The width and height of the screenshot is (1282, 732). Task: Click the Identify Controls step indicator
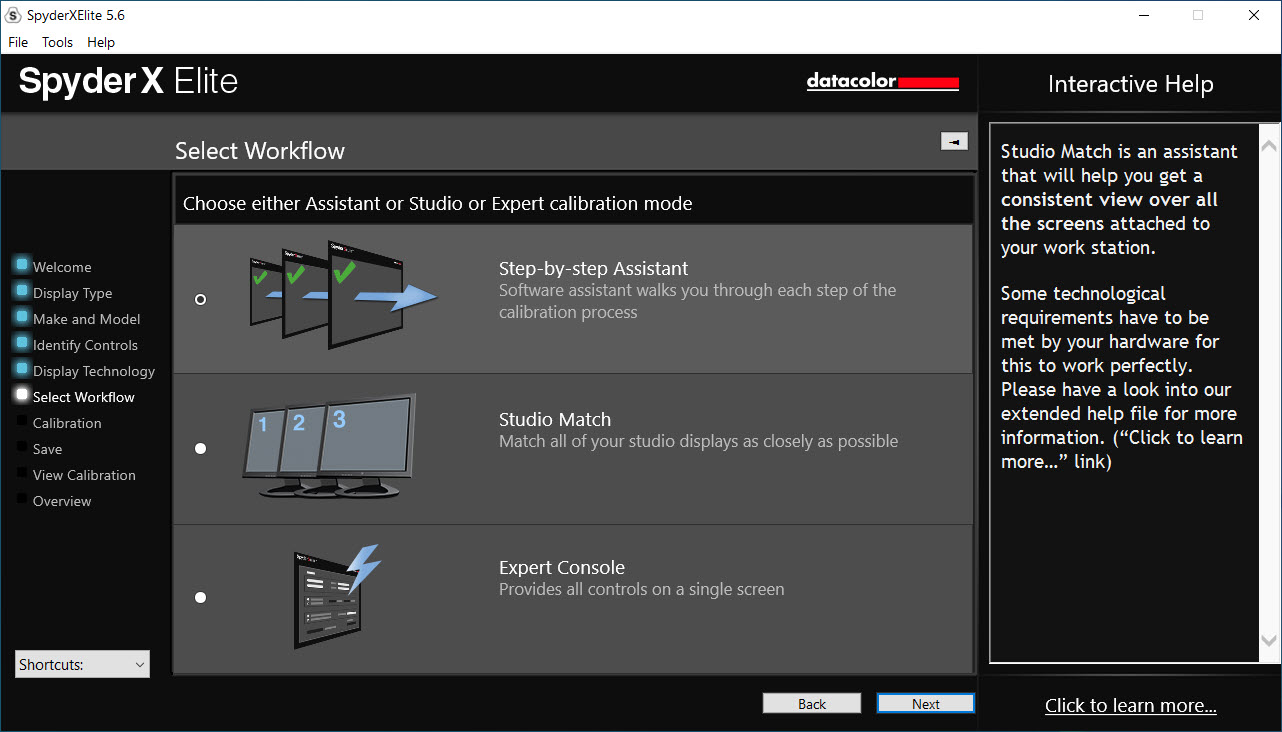(22, 343)
